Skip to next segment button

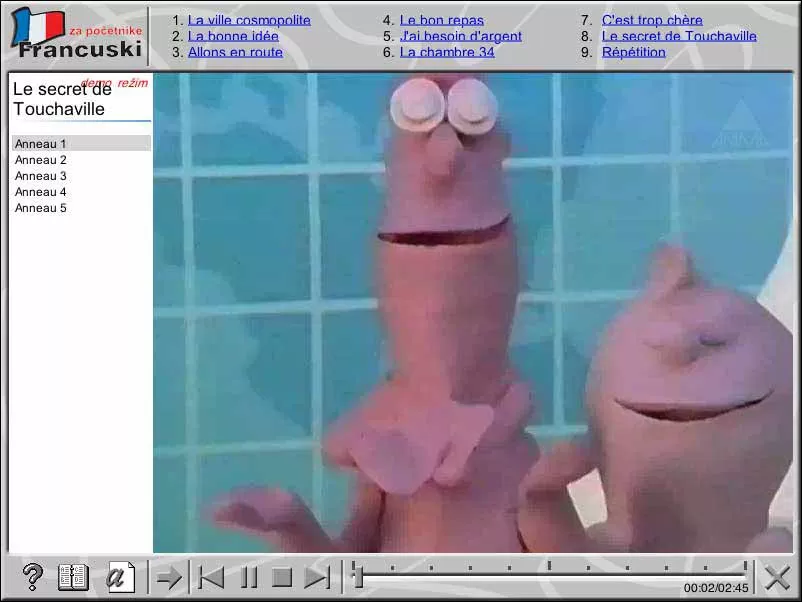pyautogui.click(x=317, y=578)
